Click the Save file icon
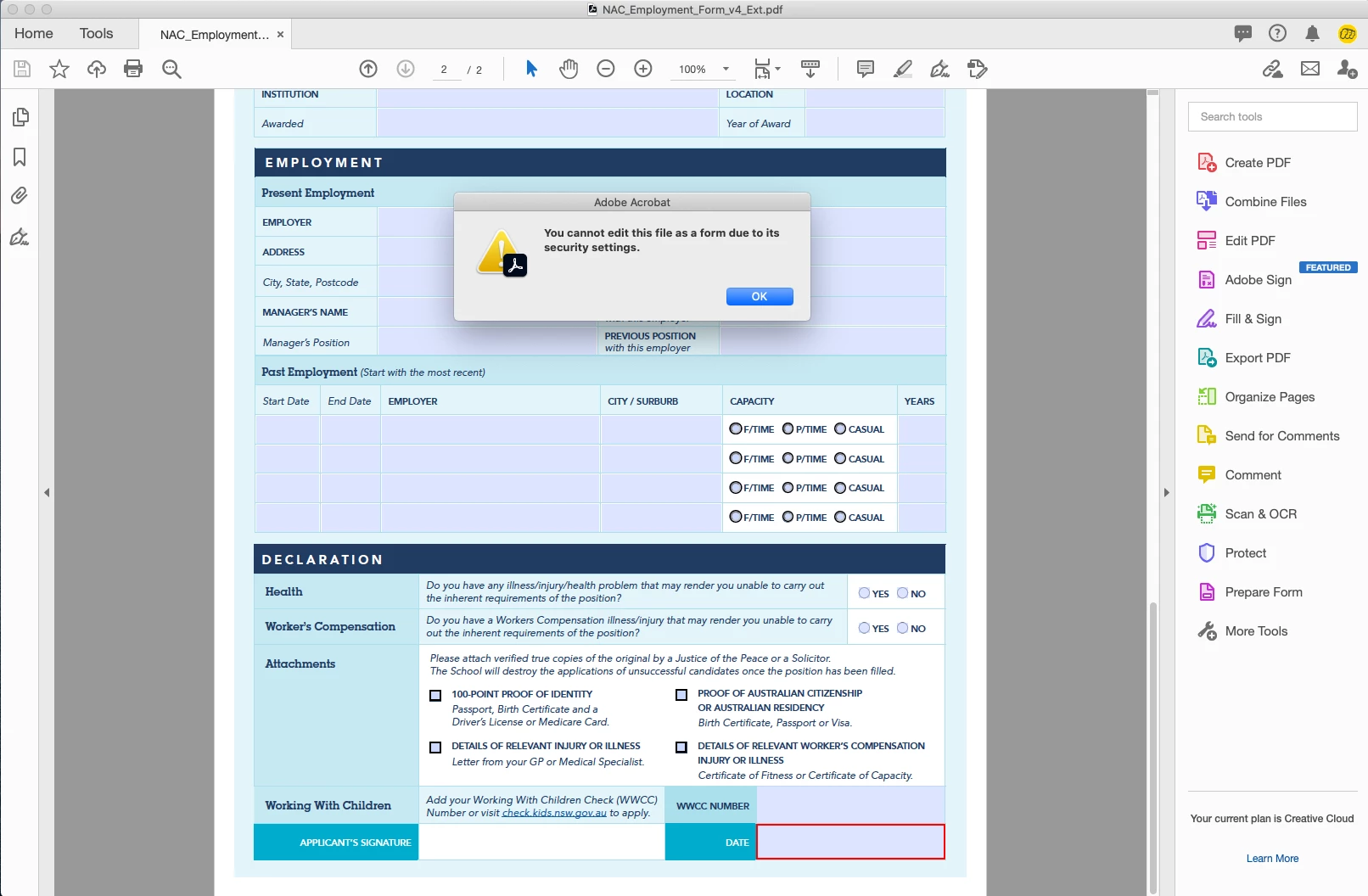 click(x=22, y=69)
